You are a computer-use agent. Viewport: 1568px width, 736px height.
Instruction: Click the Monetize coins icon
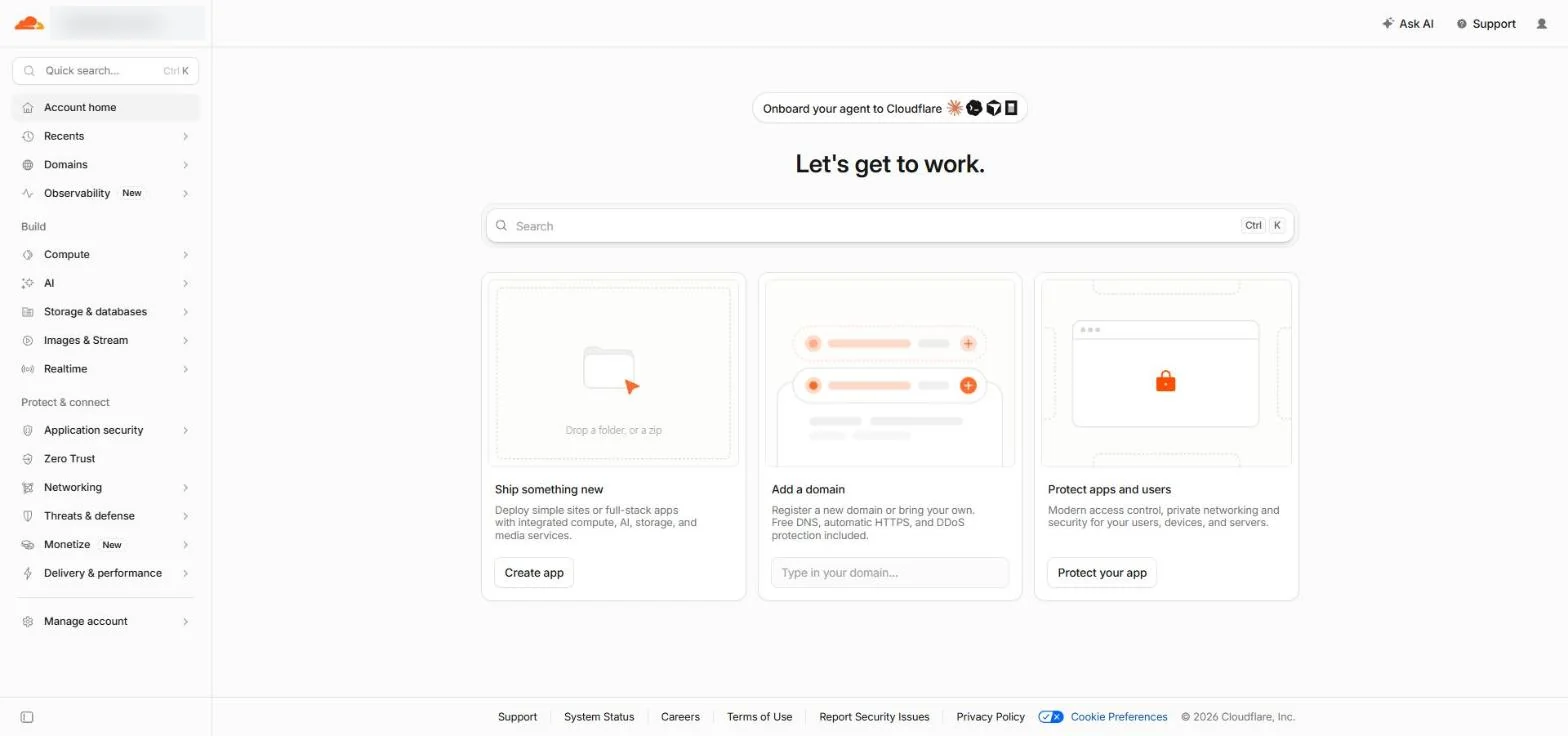[x=28, y=545]
